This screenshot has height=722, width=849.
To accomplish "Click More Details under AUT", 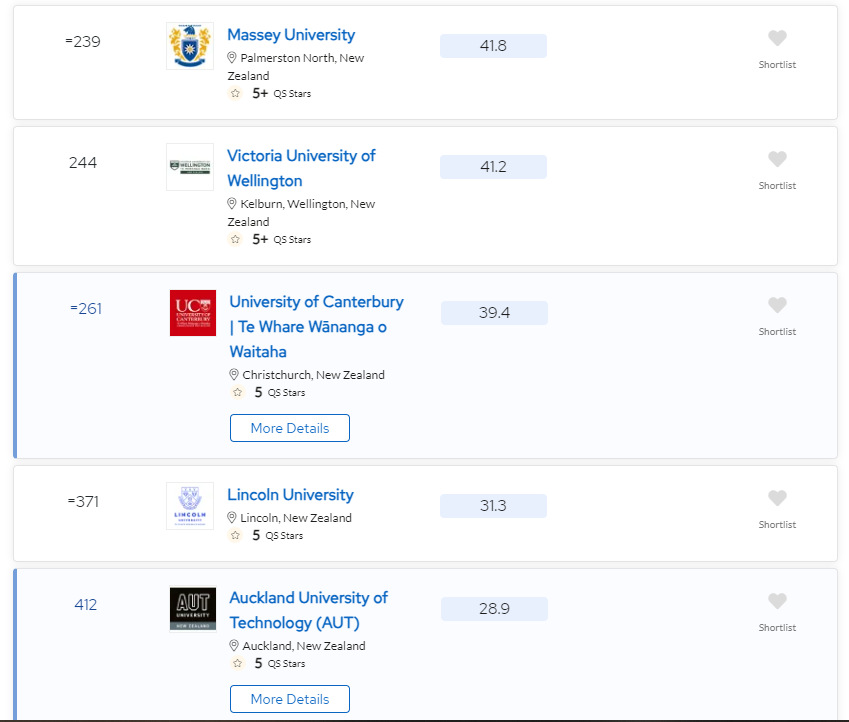I will coord(290,699).
